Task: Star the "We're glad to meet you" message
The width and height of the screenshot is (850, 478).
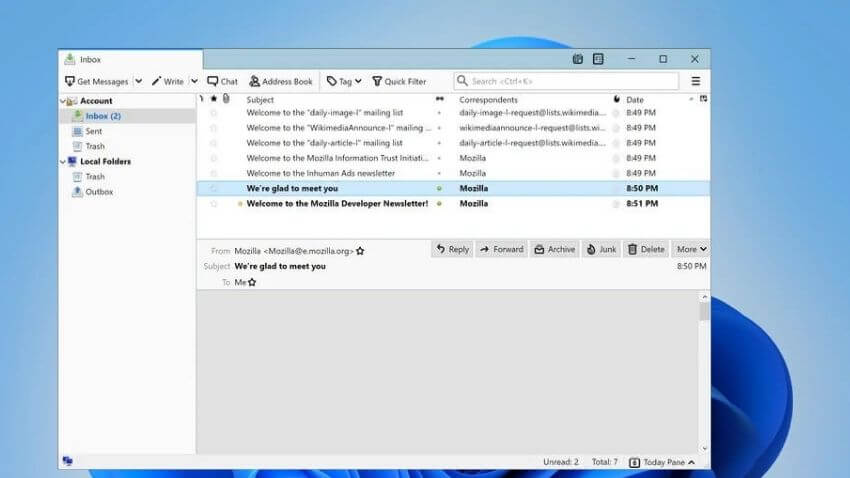Action: tap(213, 188)
